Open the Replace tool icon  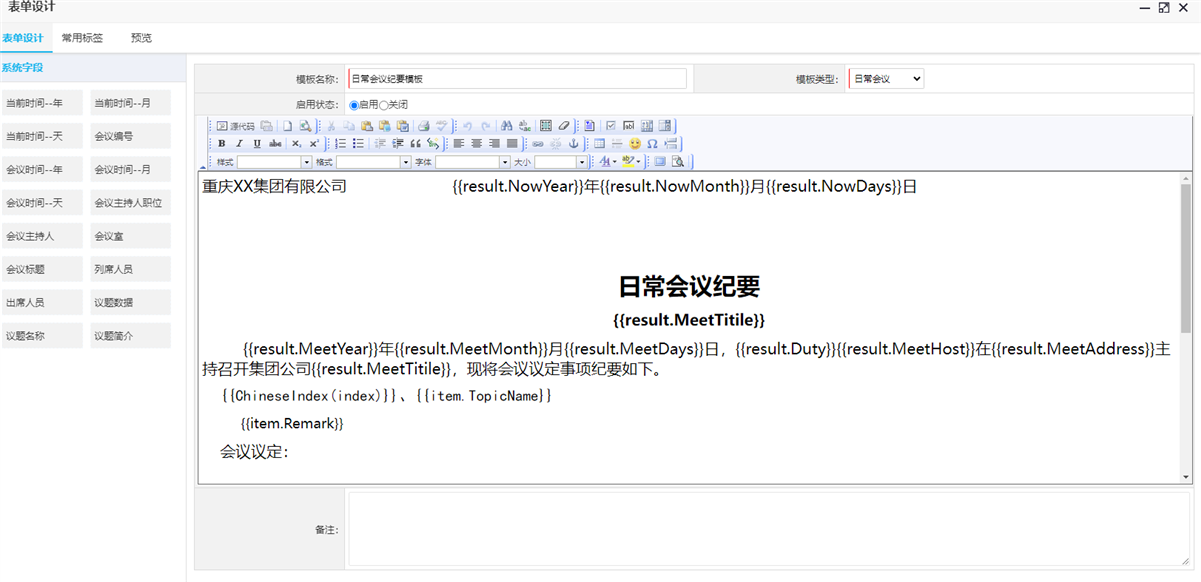524,126
